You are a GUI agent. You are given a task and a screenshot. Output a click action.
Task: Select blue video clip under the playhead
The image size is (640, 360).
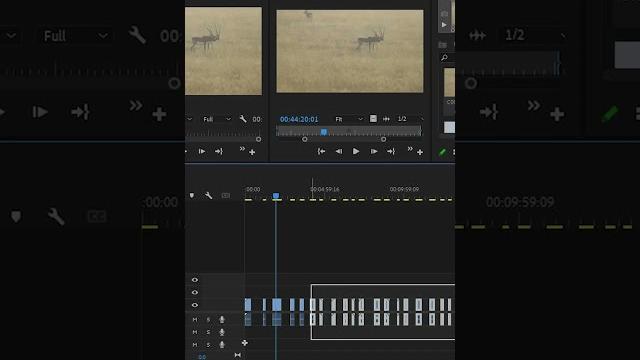pyautogui.click(x=277, y=305)
